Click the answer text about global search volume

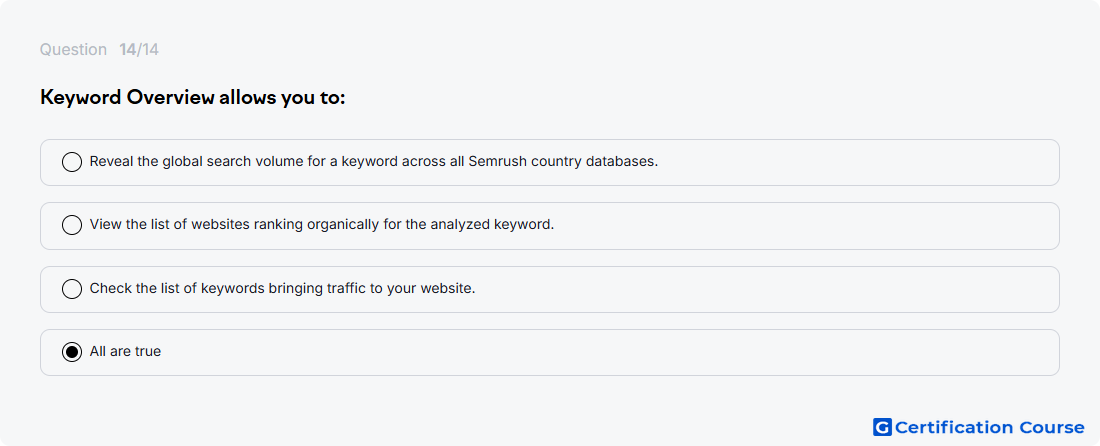coord(374,161)
